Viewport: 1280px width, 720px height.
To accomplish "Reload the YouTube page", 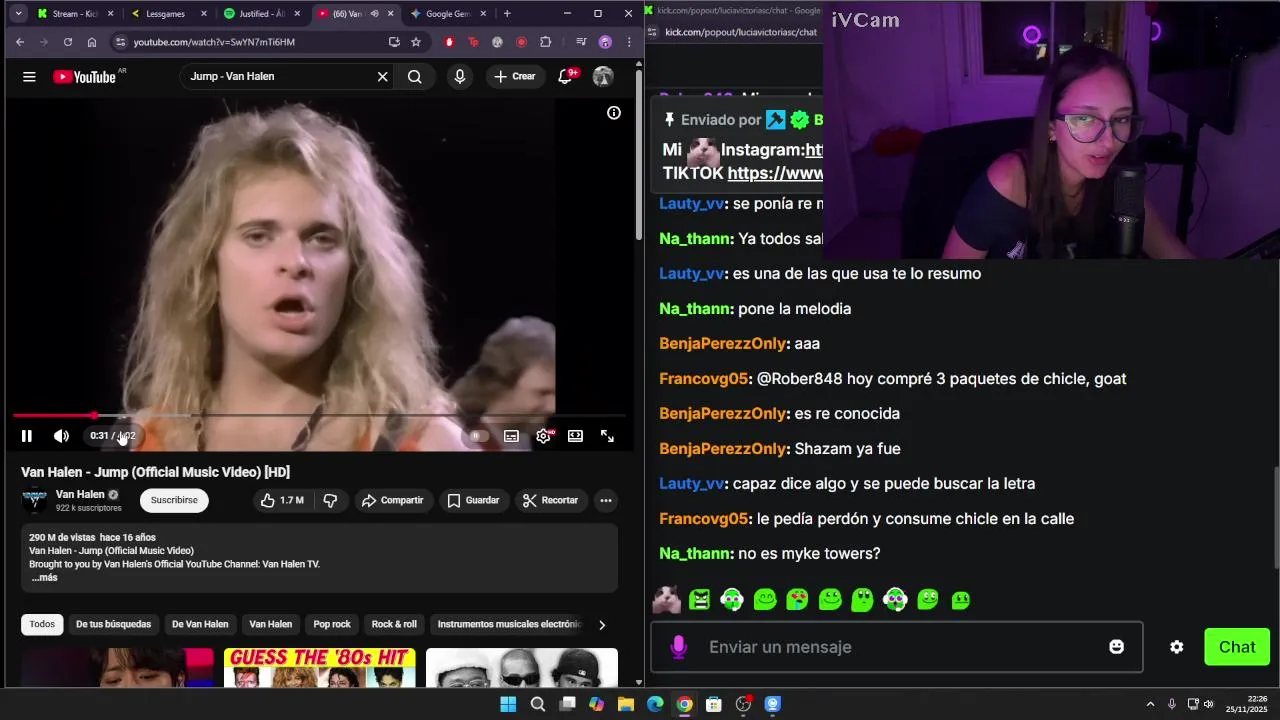I will (67, 42).
